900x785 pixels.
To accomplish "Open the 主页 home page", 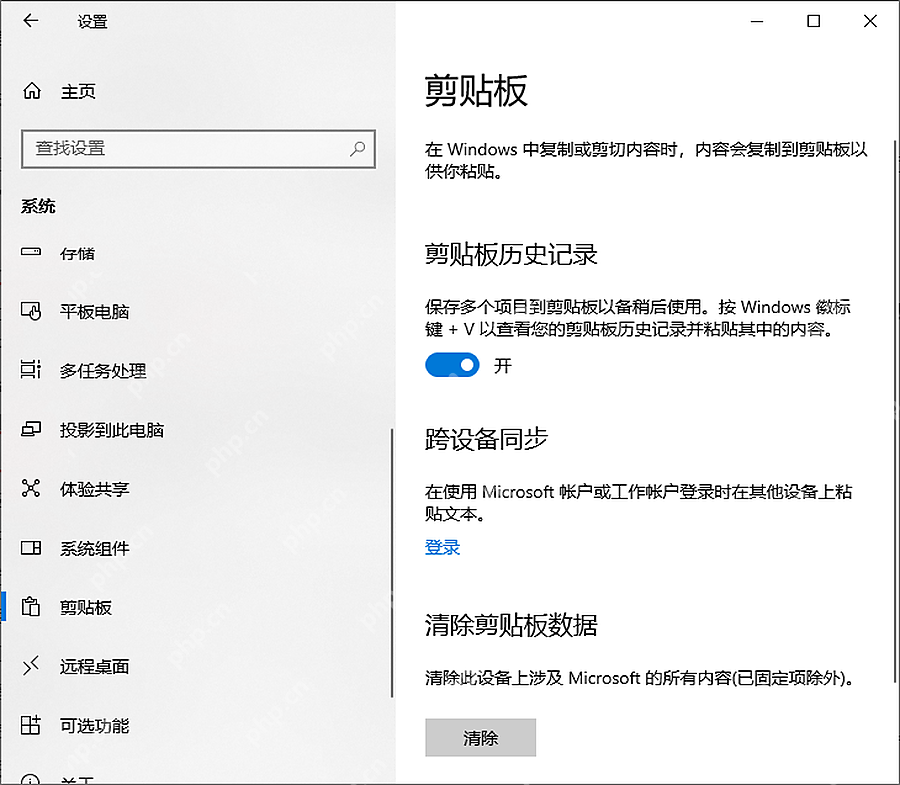I will [x=78, y=91].
